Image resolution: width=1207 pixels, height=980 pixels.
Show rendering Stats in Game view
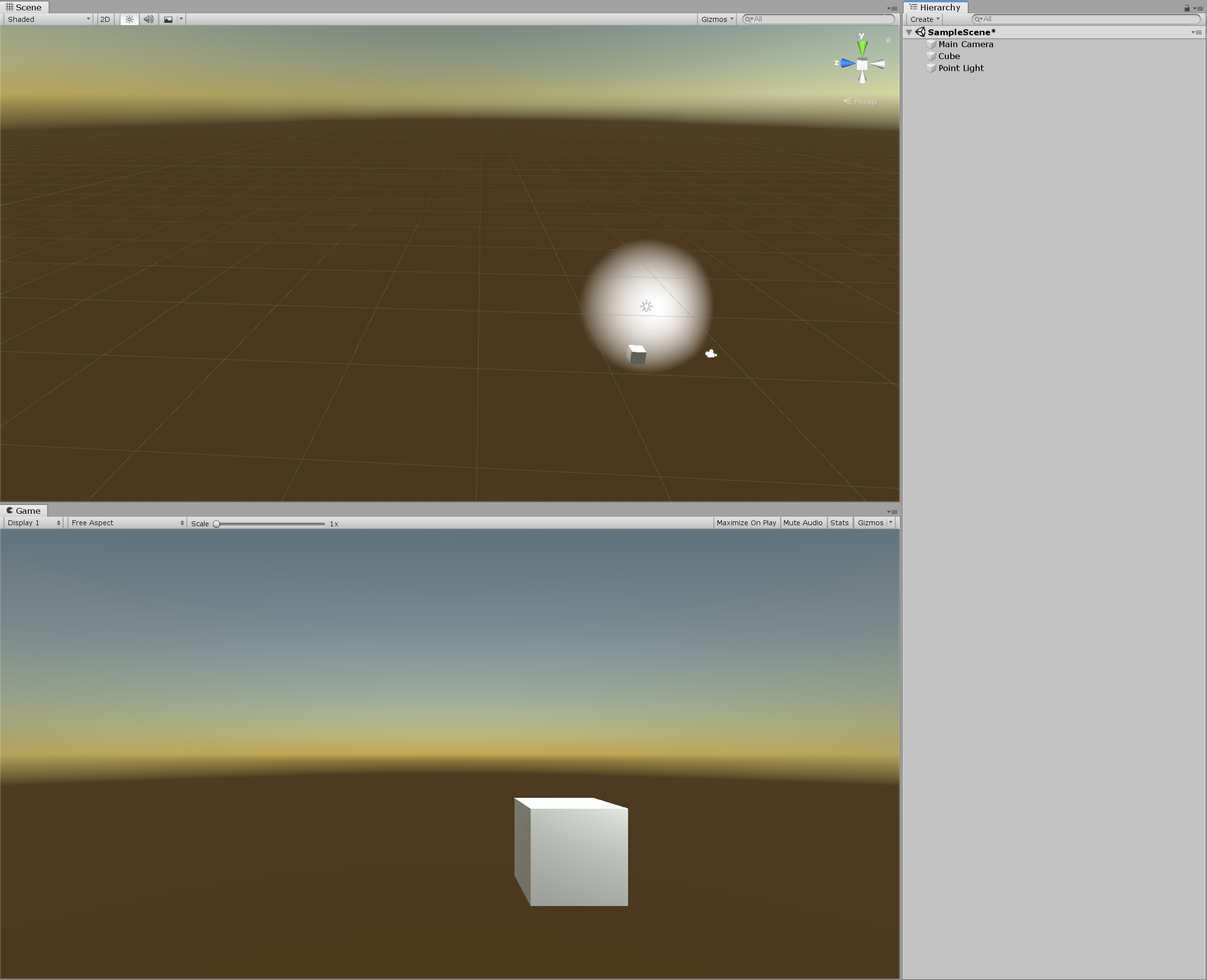click(x=840, y=522)
